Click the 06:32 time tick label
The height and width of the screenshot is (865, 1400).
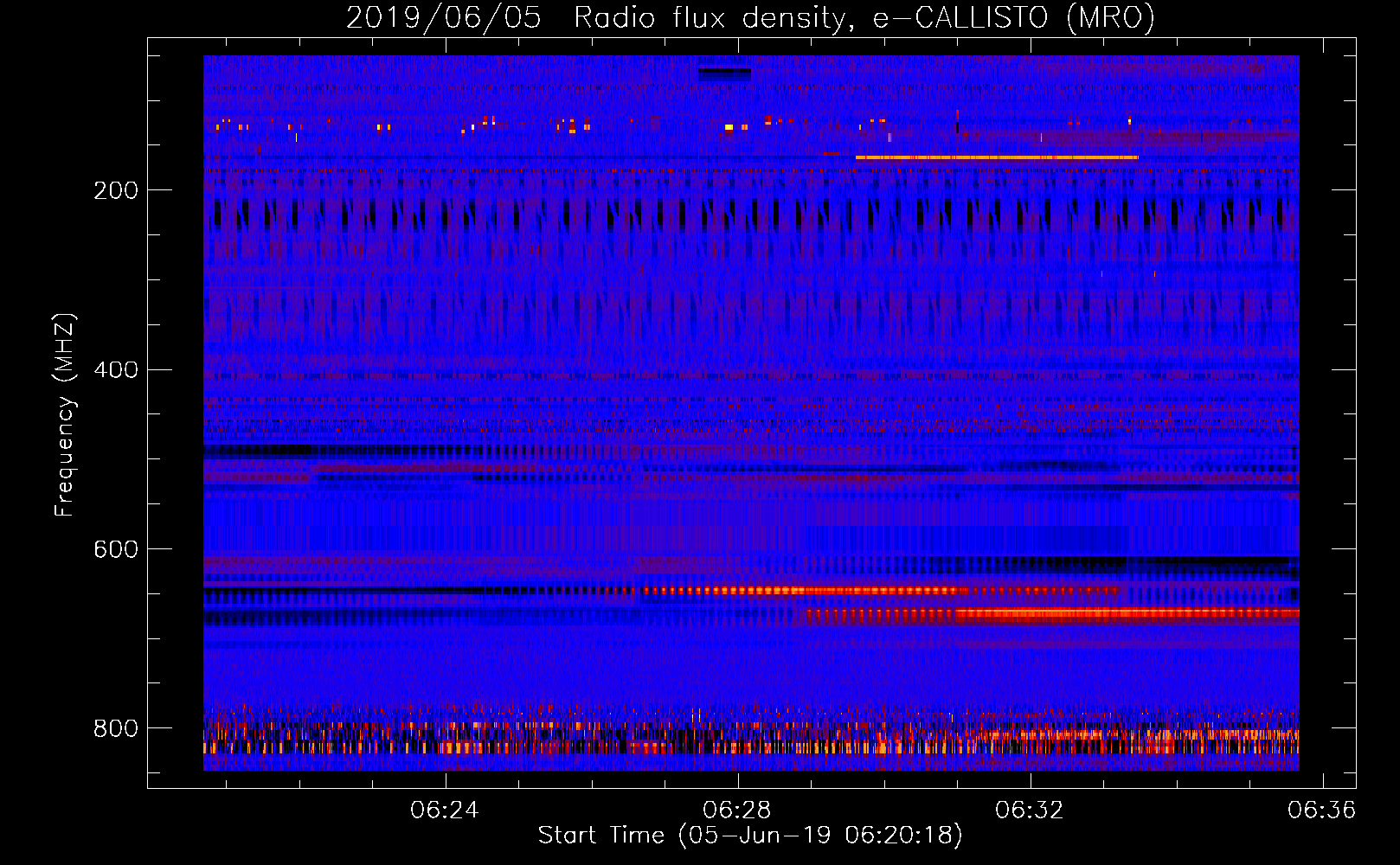coord(1030,811)
